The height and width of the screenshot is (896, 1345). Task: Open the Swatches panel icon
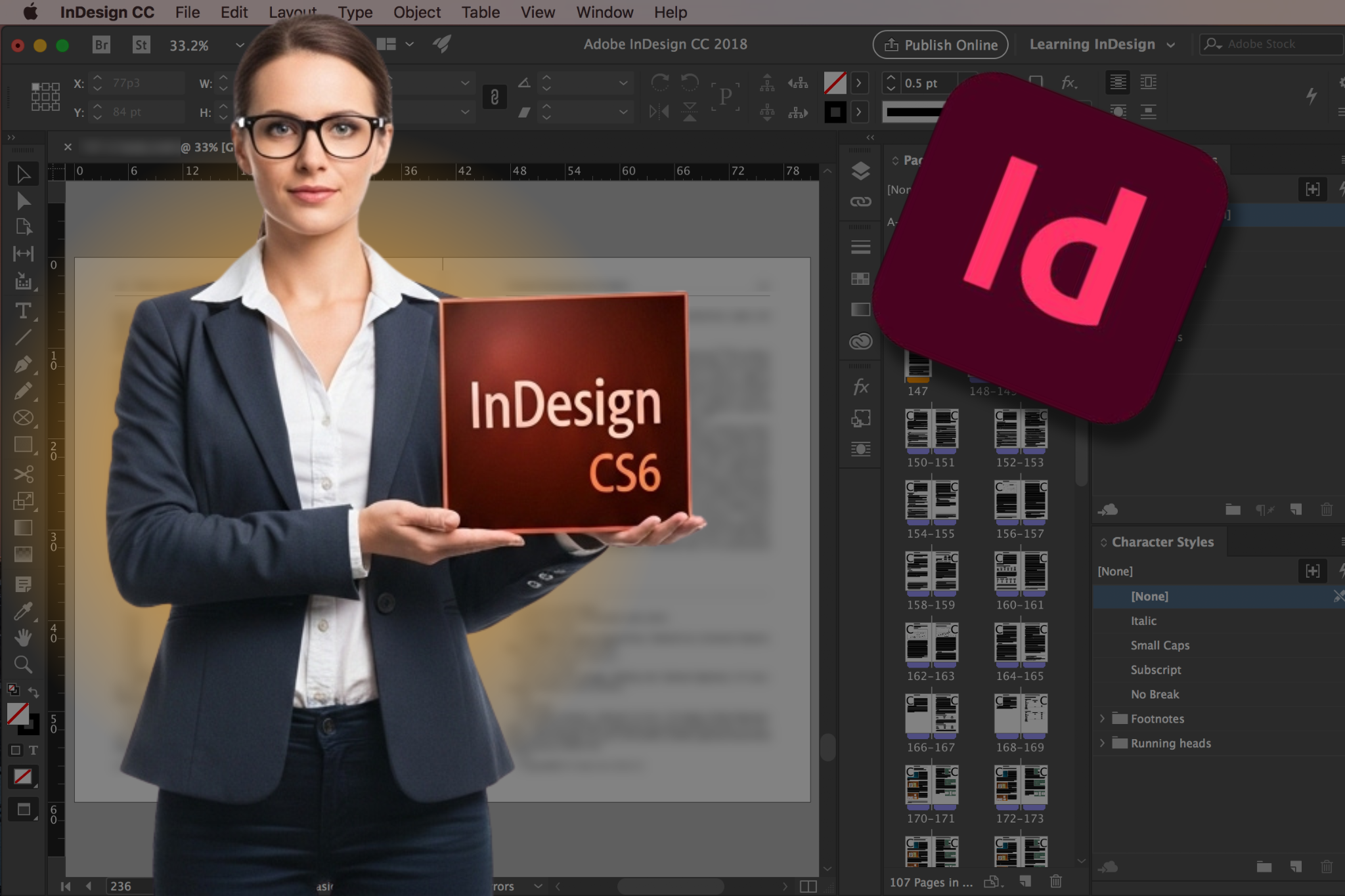(x=860, y=279)
